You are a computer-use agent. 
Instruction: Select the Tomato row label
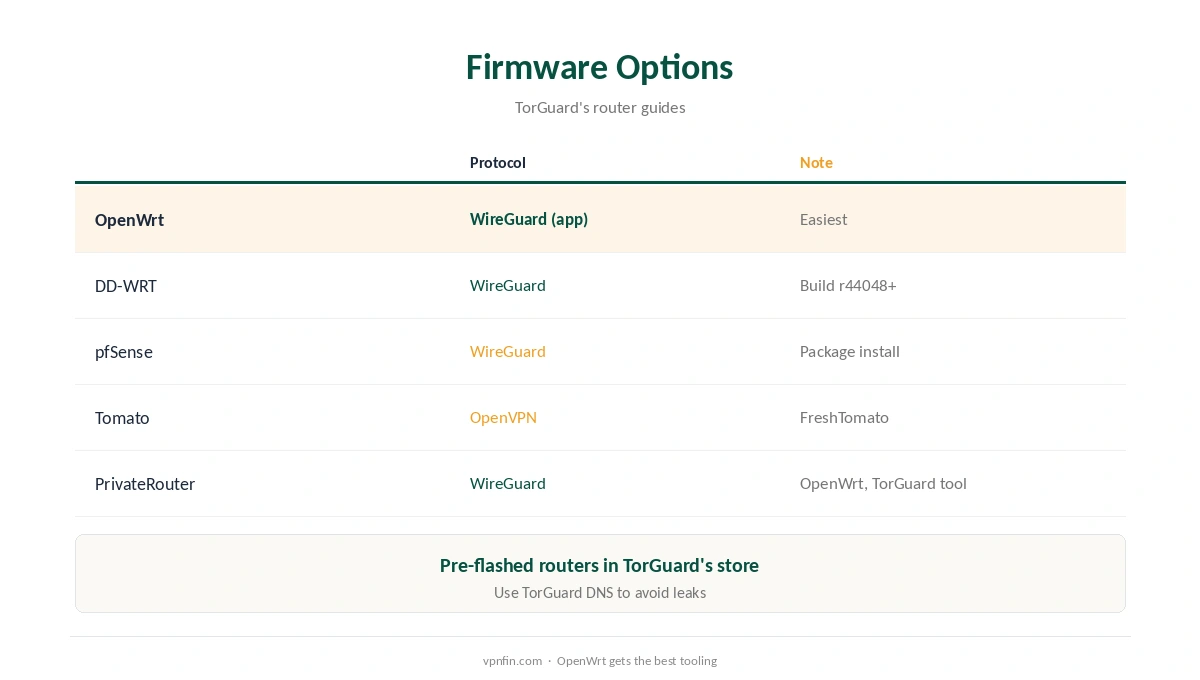122,418
